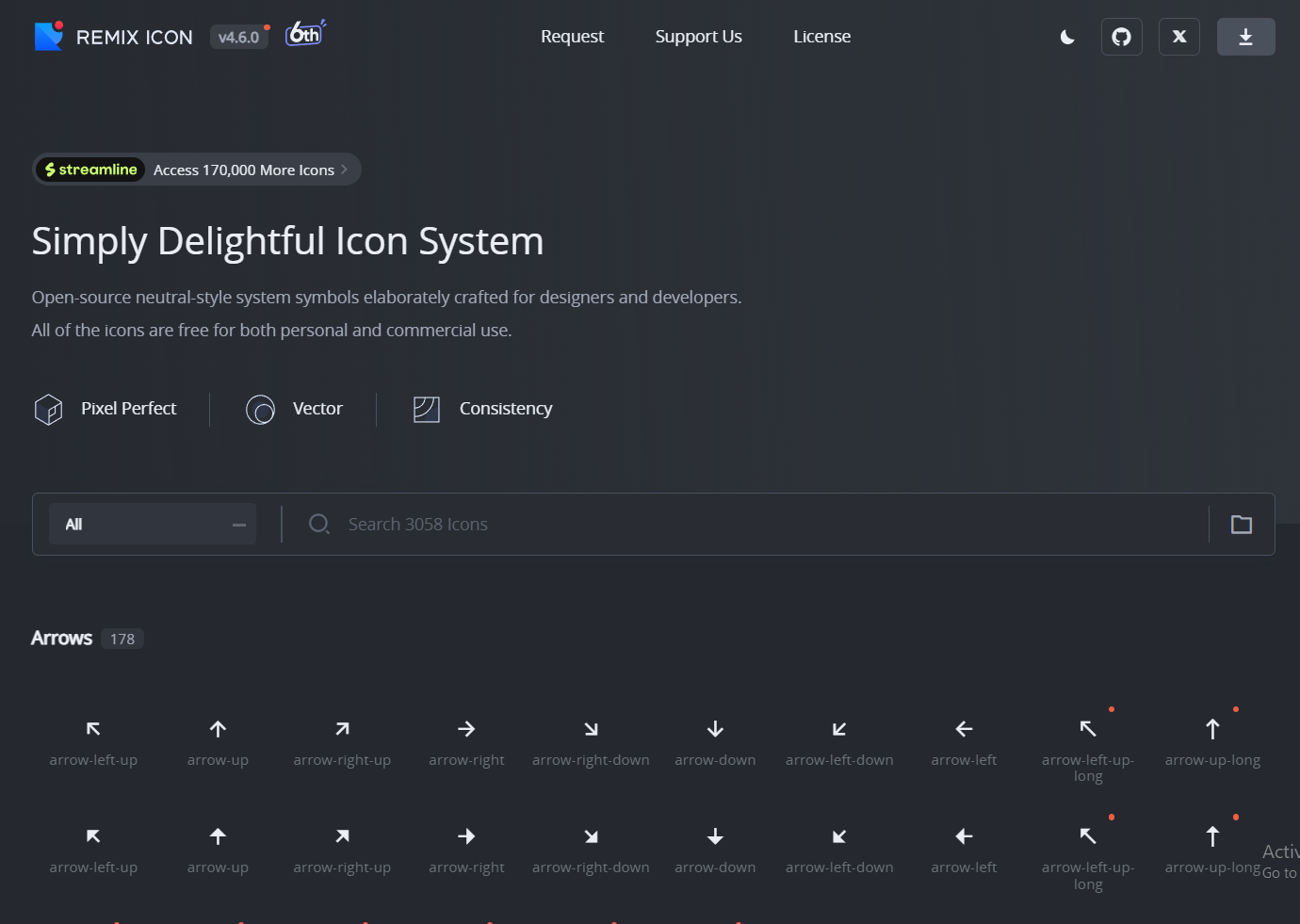Toggle dark mode with the moon icon

[1067, 37]
